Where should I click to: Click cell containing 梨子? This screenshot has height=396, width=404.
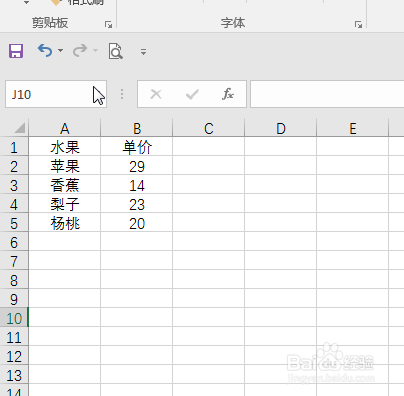65,204
